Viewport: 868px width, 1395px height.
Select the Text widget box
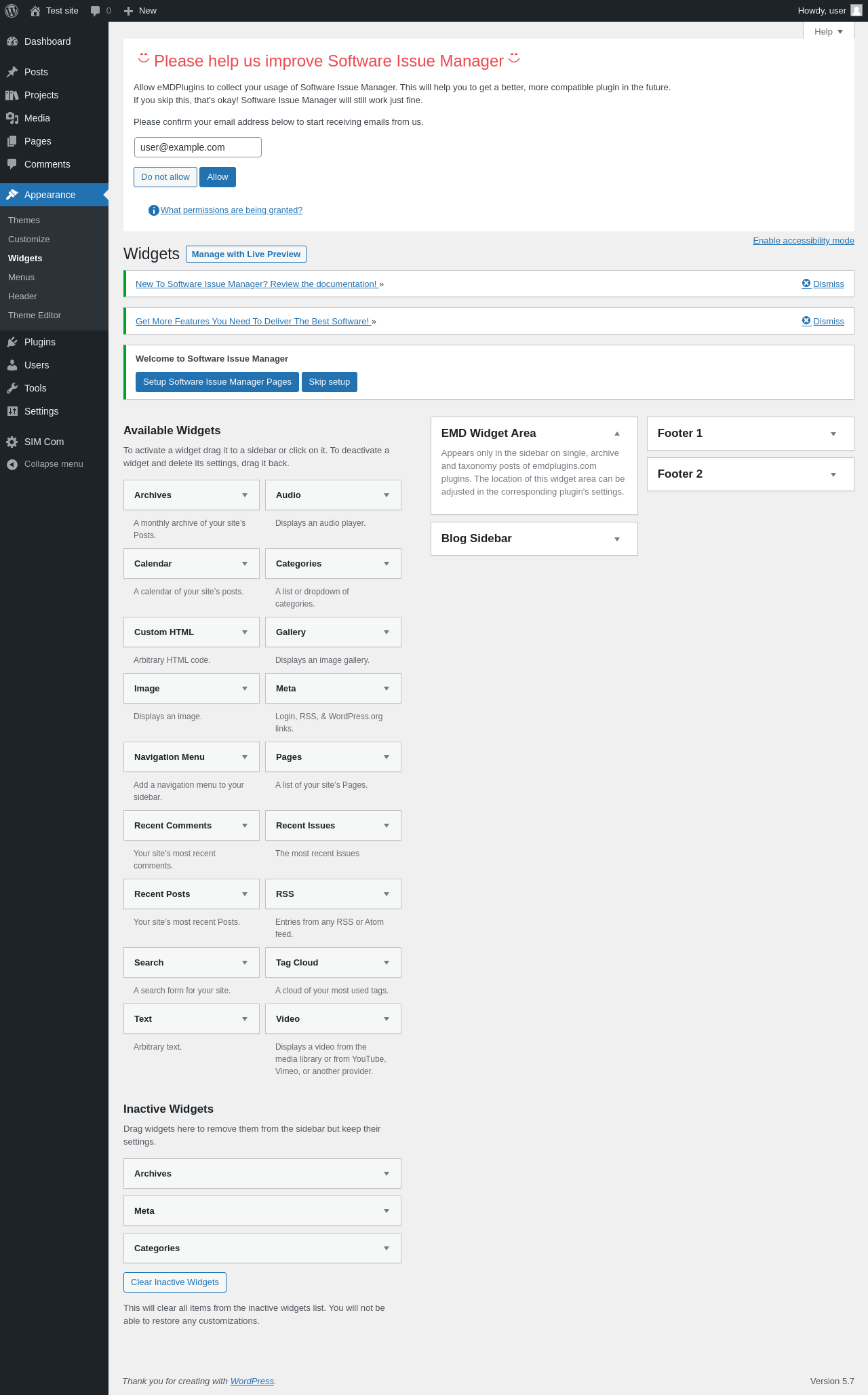tap(191, 1019)
